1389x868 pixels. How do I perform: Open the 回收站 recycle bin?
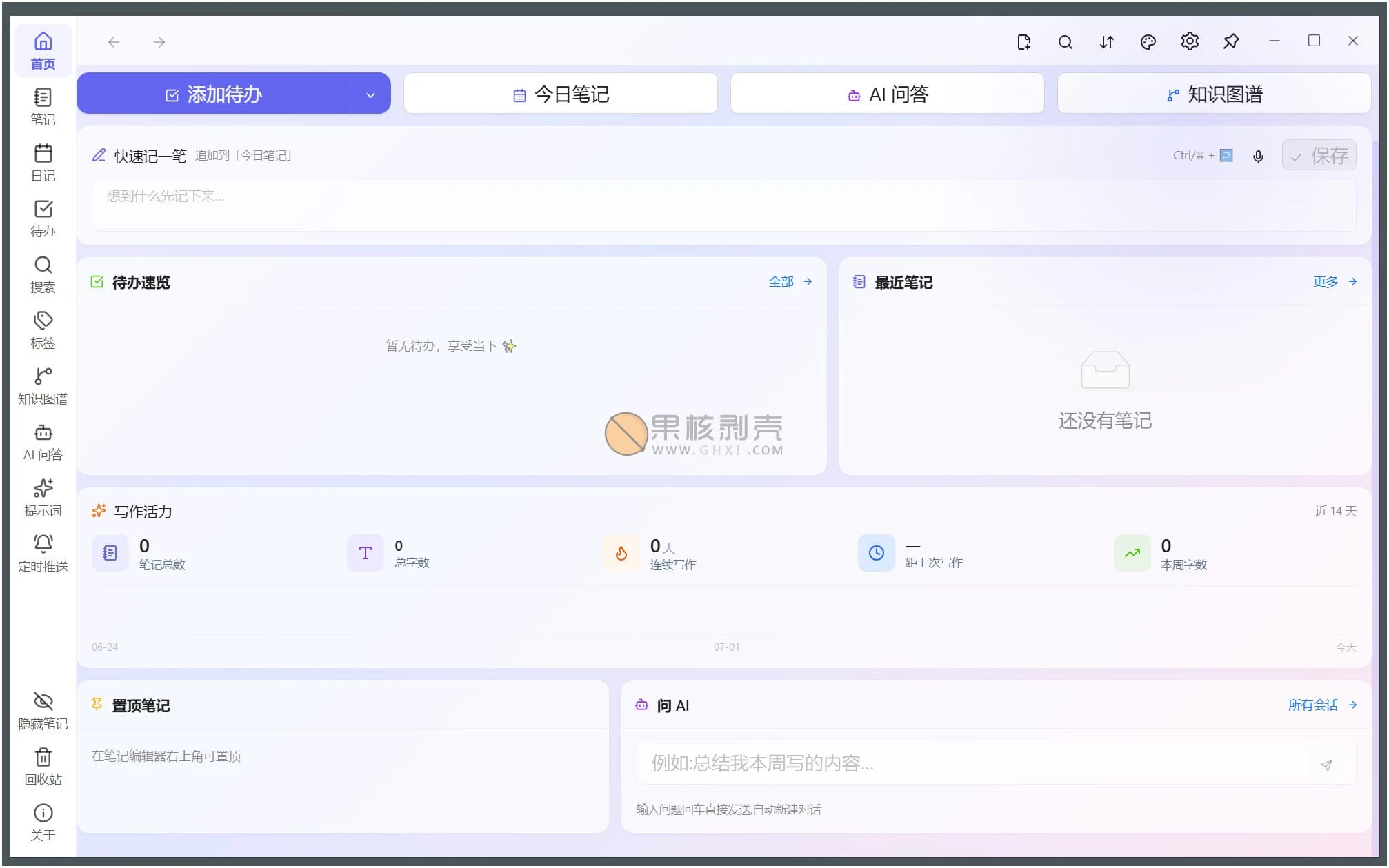[x=43, y=767]
